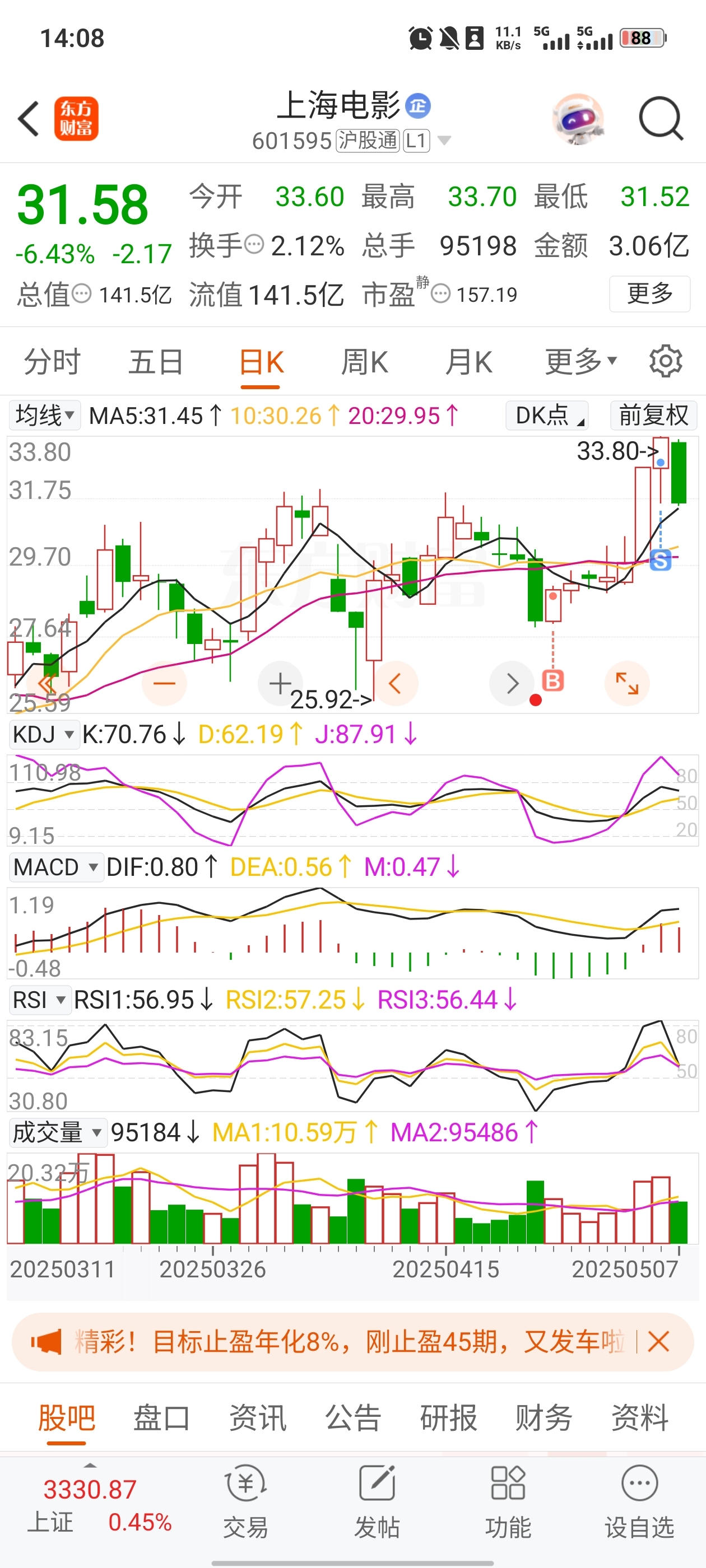Tap the 沪股通 tag
Viewport: 706px width, 1568px height.
tap(368, 141)
